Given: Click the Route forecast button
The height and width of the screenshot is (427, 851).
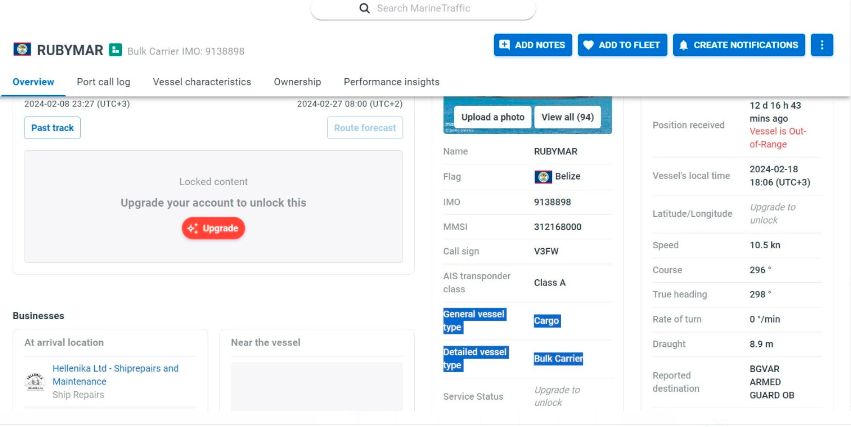Looking at the screenshot, I should (x=365, y=128).
